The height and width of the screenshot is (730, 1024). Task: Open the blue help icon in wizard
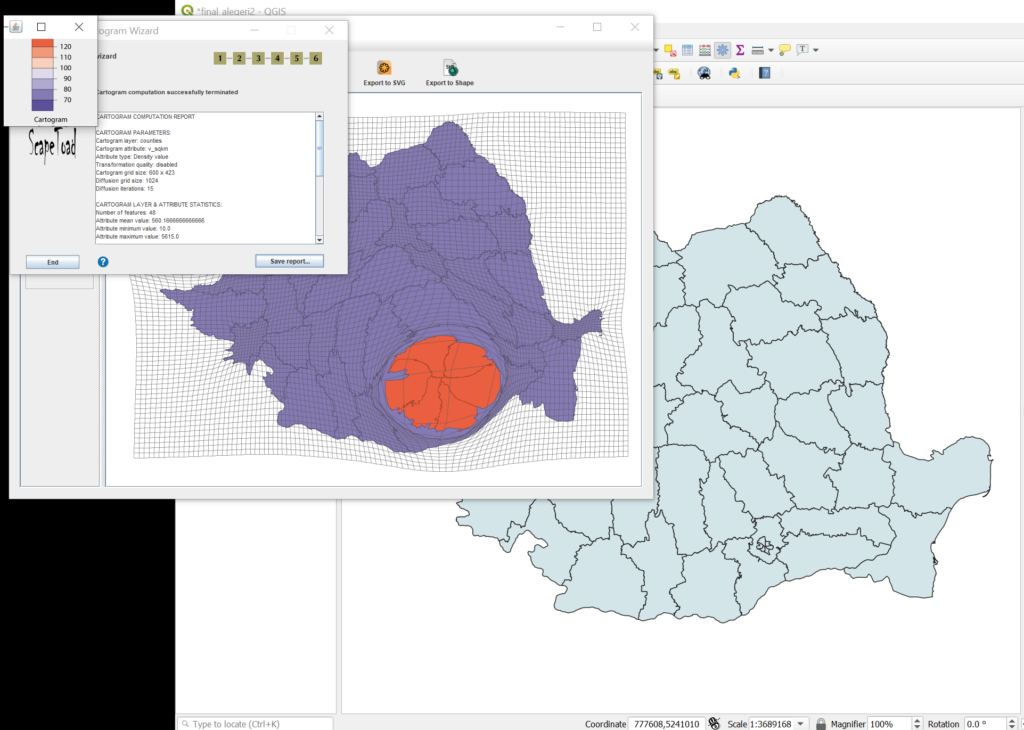point(103,262)
